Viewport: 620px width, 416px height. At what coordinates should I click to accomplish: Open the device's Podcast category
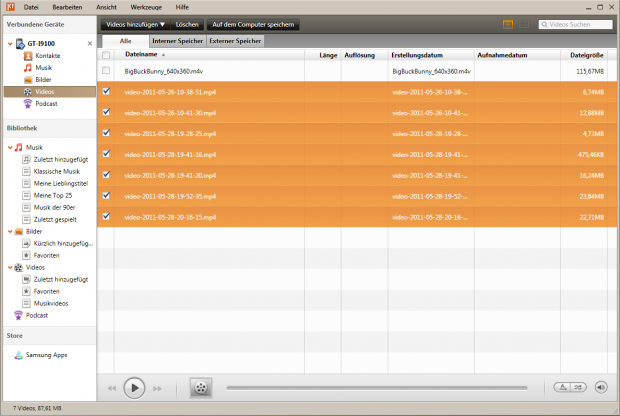coord(46,103)
